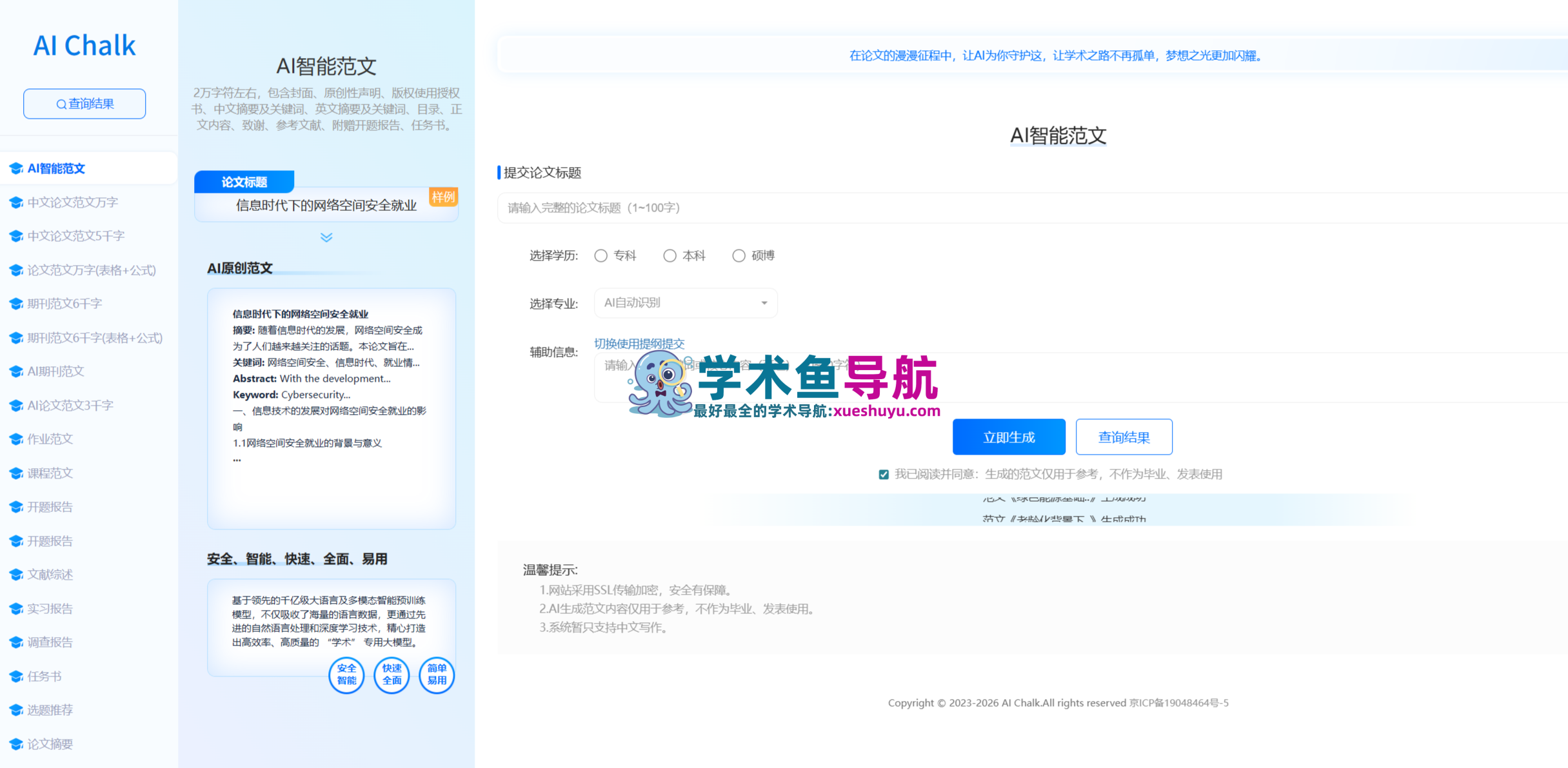
Task: Click the orange 样例 tag
Action: pyautogui.click(x=443, y=197)
